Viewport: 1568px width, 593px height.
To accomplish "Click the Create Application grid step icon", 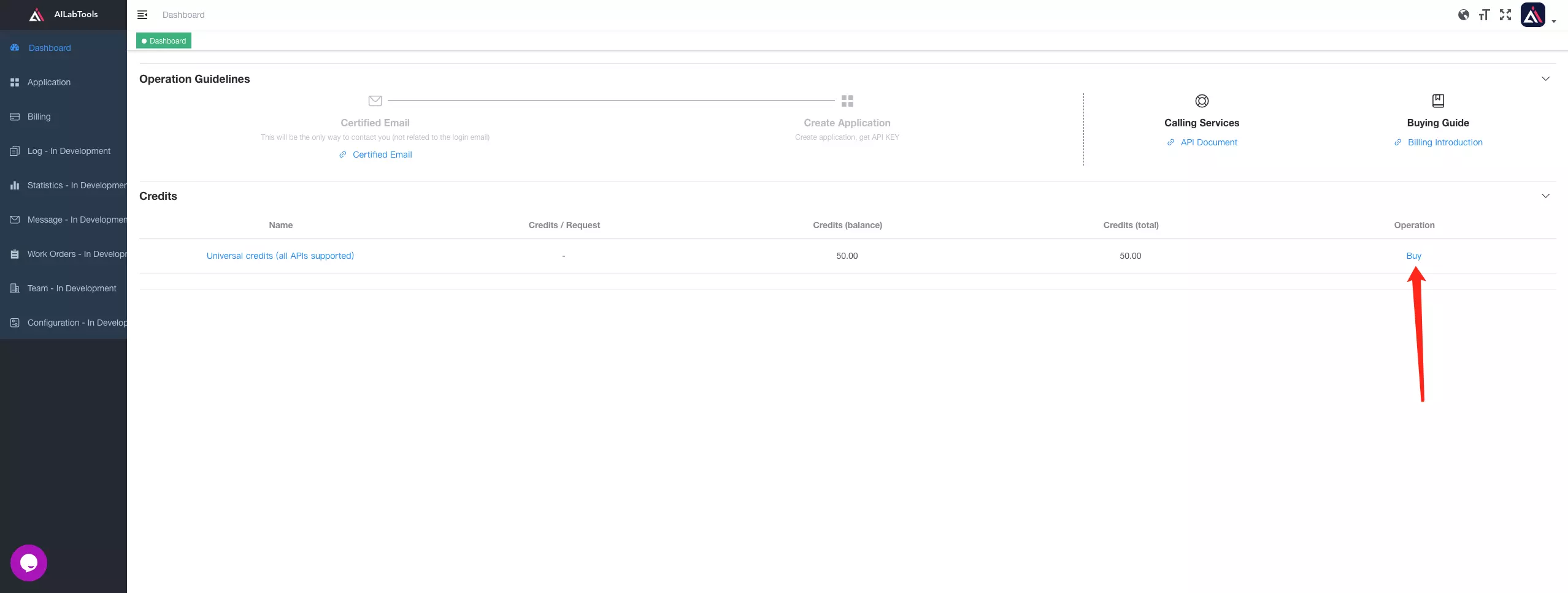I will pos(847,101).
